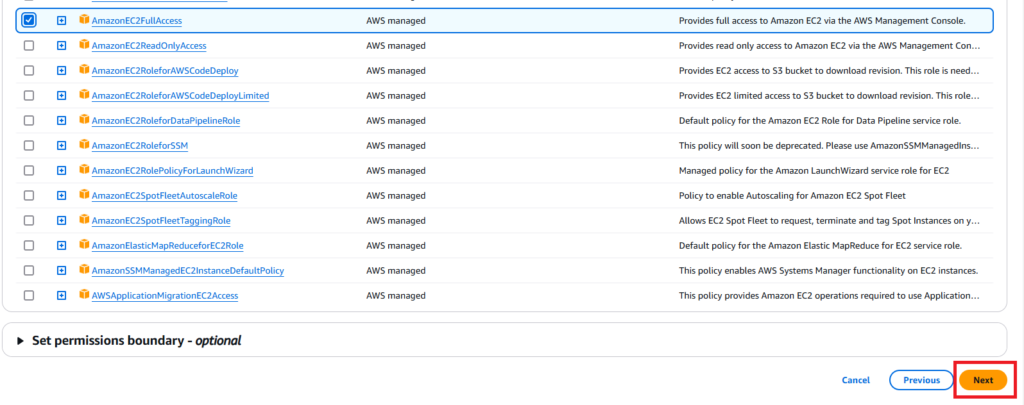Click the policy icon next to AmazonEC2RoleforSSM
This screenshot has width=1024, height=405.
[x=85, y=146]
